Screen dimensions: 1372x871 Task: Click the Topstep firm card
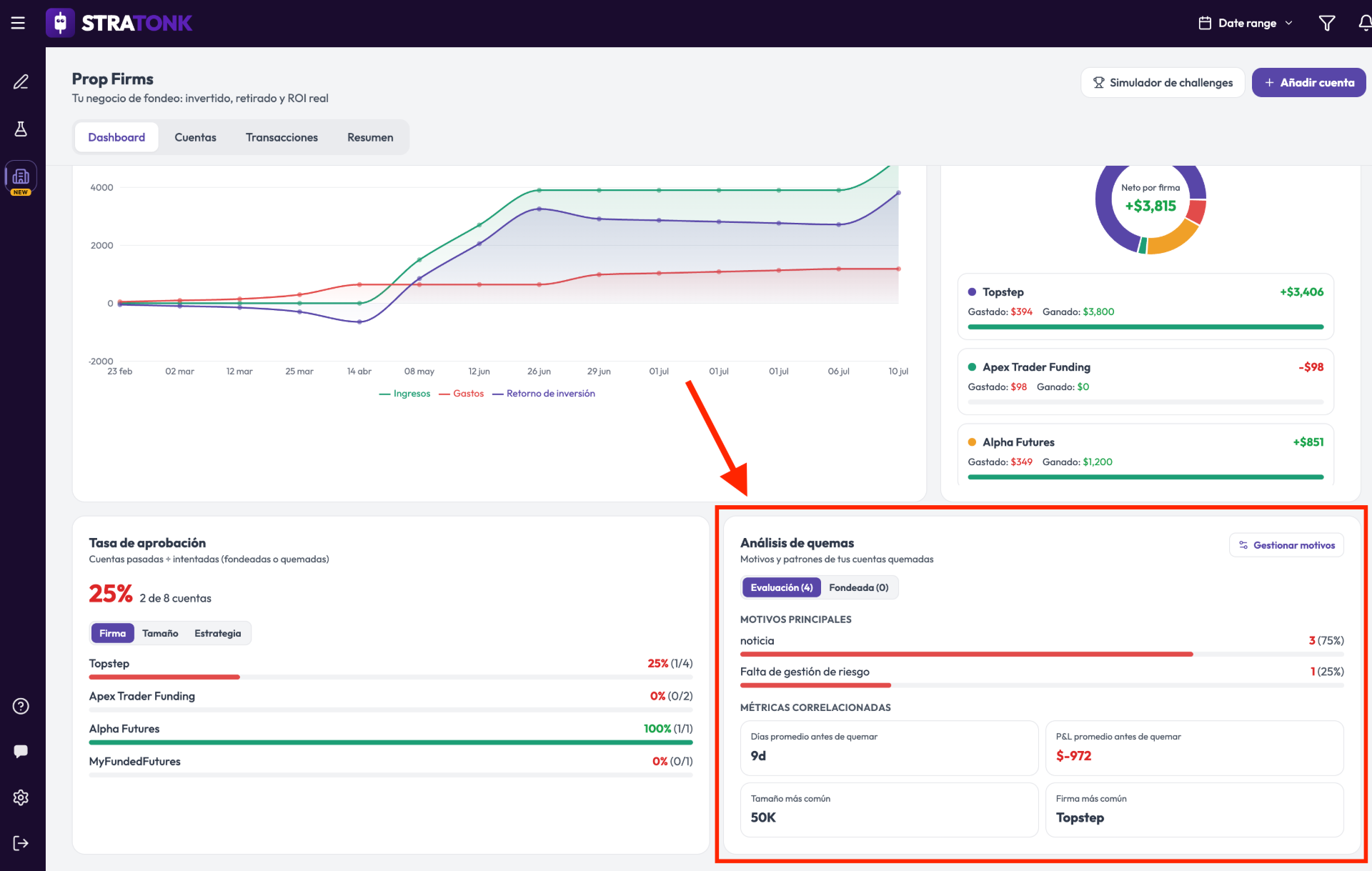[x=1145, y=307]
